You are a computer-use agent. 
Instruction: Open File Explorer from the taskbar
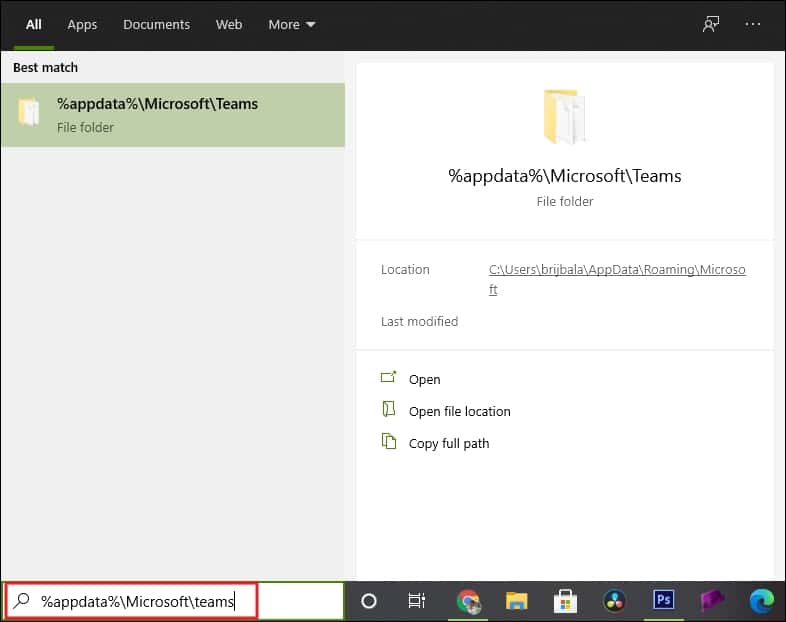click(x=516, y=601)
